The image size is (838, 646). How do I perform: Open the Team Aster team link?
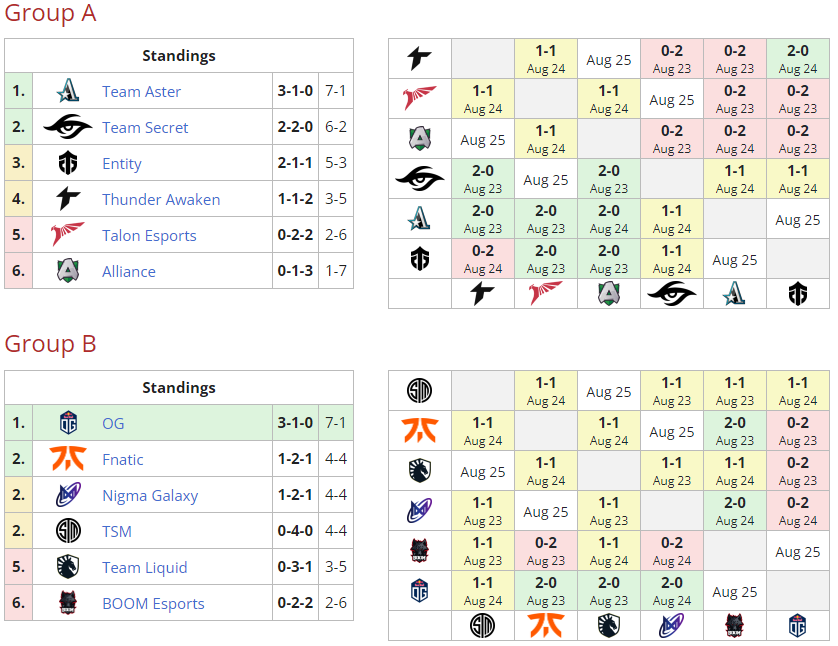(x=141, y=91)
